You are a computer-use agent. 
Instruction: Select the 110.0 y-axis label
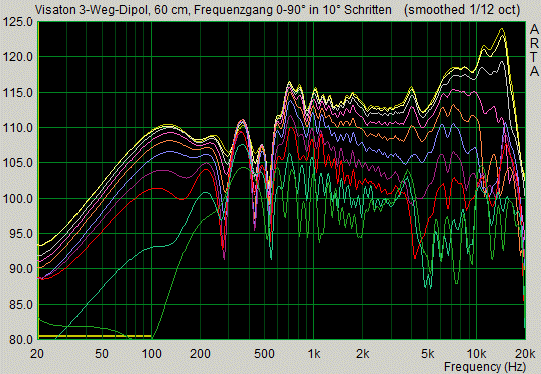point(18,128)
